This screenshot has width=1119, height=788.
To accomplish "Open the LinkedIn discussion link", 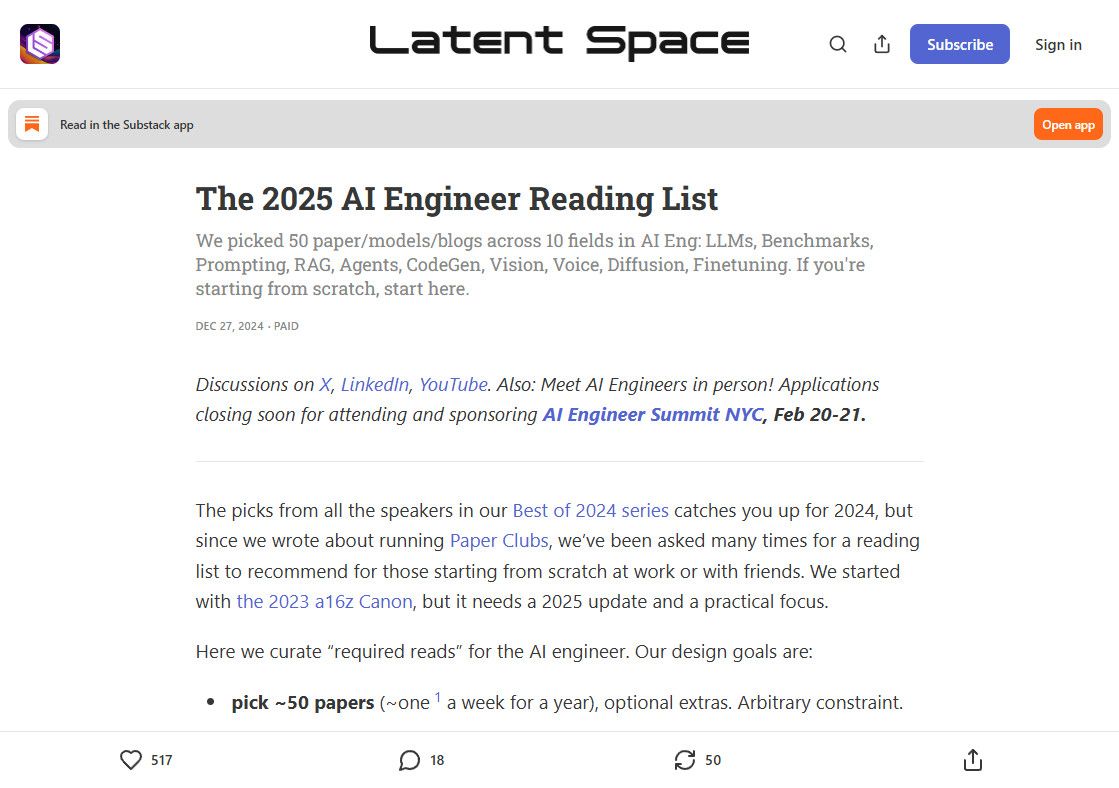I will pos(374,384).
